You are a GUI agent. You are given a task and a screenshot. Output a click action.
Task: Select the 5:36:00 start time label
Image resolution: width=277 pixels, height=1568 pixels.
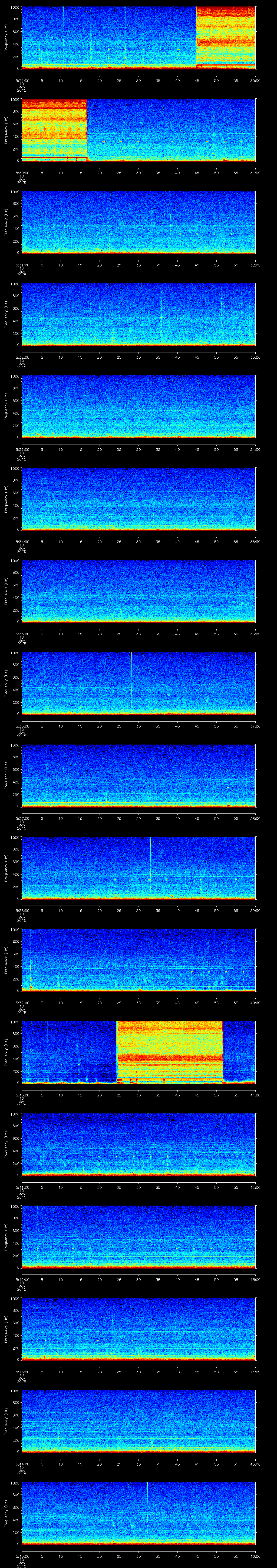(22, 726)
